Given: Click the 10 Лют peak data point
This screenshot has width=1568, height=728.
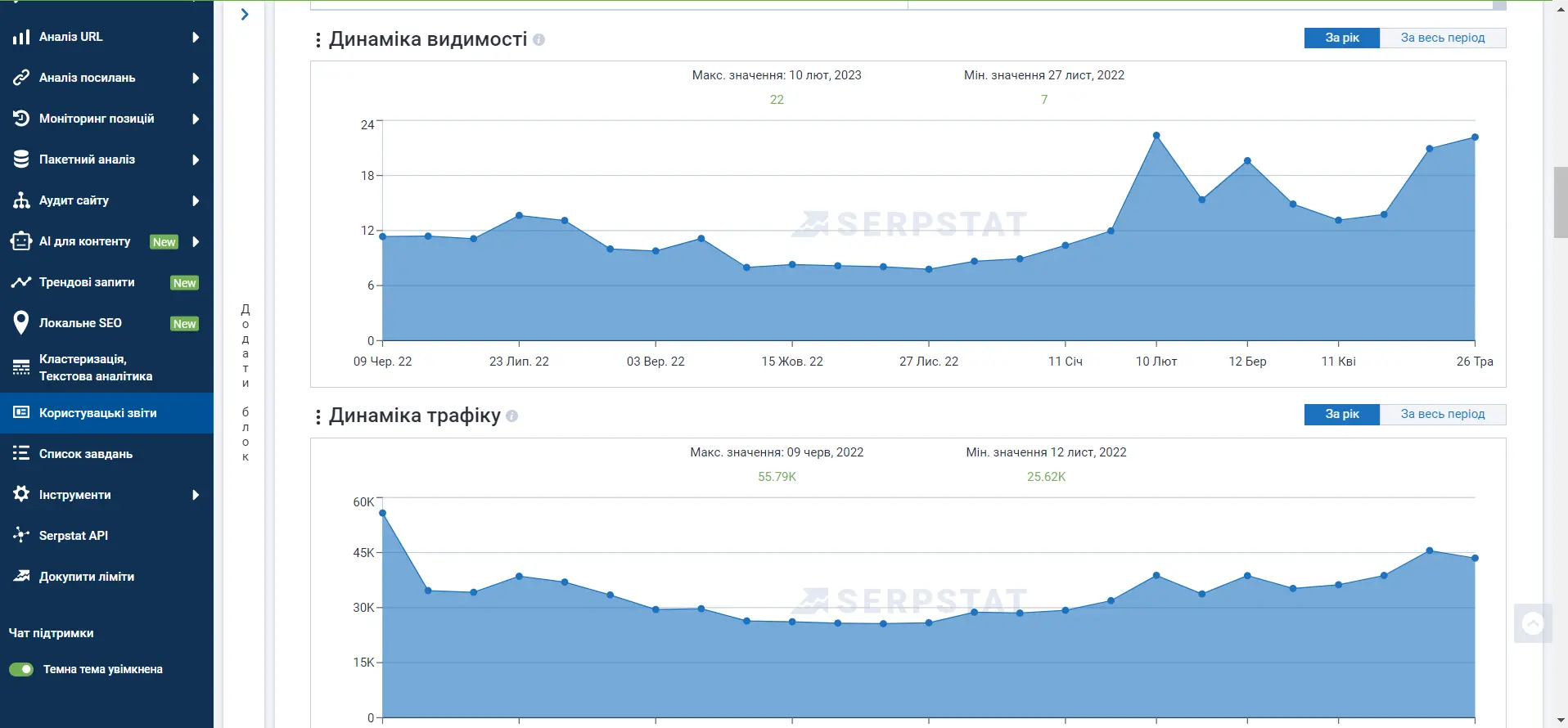Looking at the screenshot, I should (x=1156, y=136).
